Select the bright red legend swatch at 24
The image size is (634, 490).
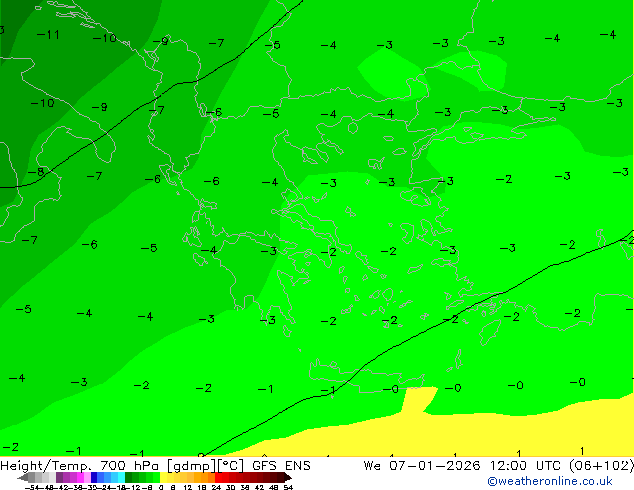pos(218,477)
